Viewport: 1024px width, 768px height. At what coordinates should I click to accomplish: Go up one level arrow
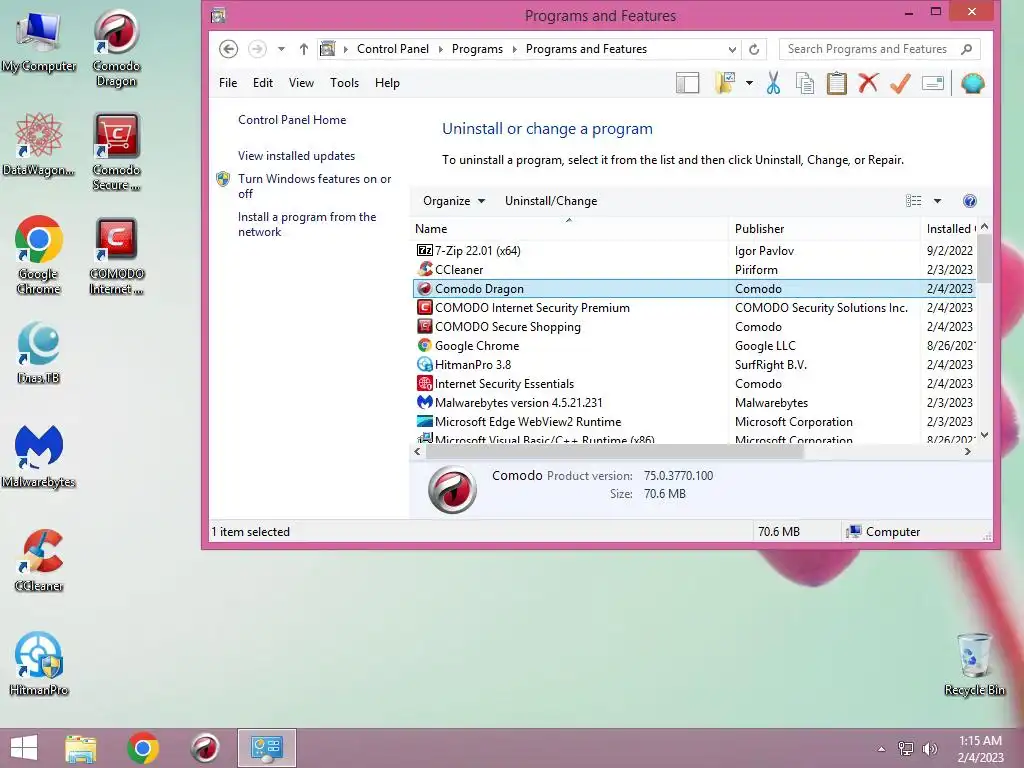[x=304, y=49]
